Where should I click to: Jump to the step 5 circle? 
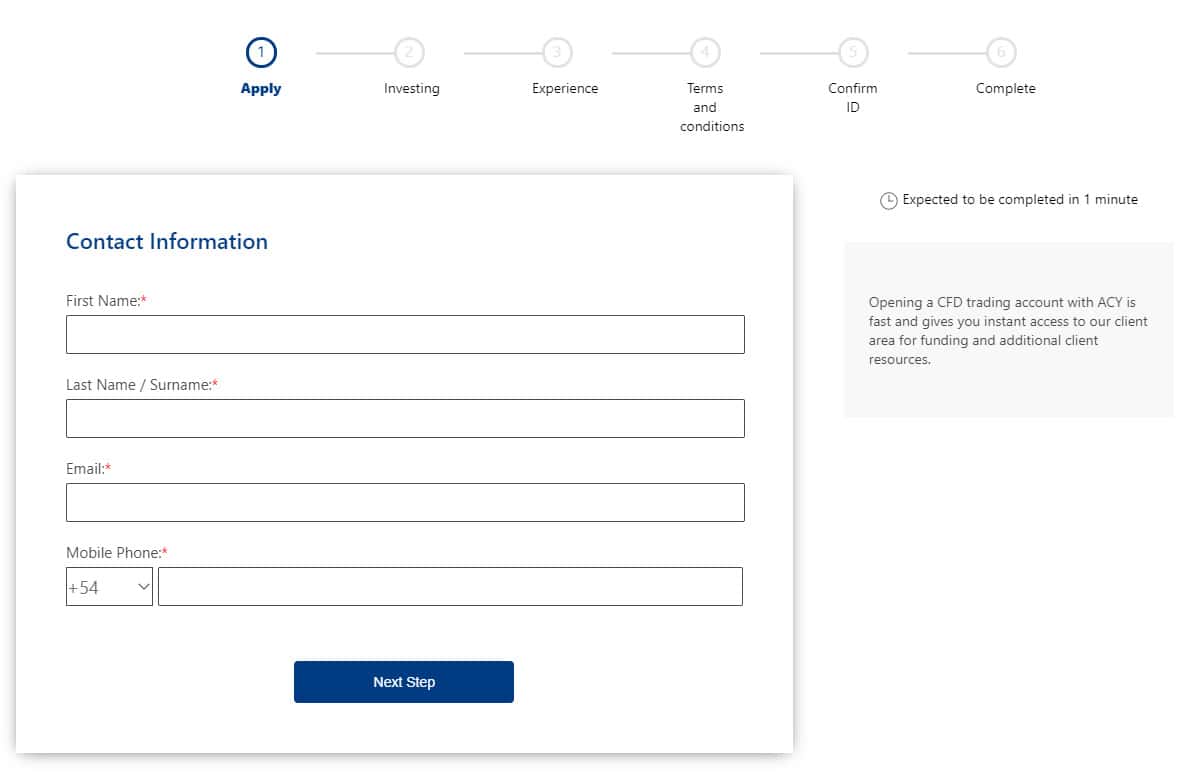853,52
